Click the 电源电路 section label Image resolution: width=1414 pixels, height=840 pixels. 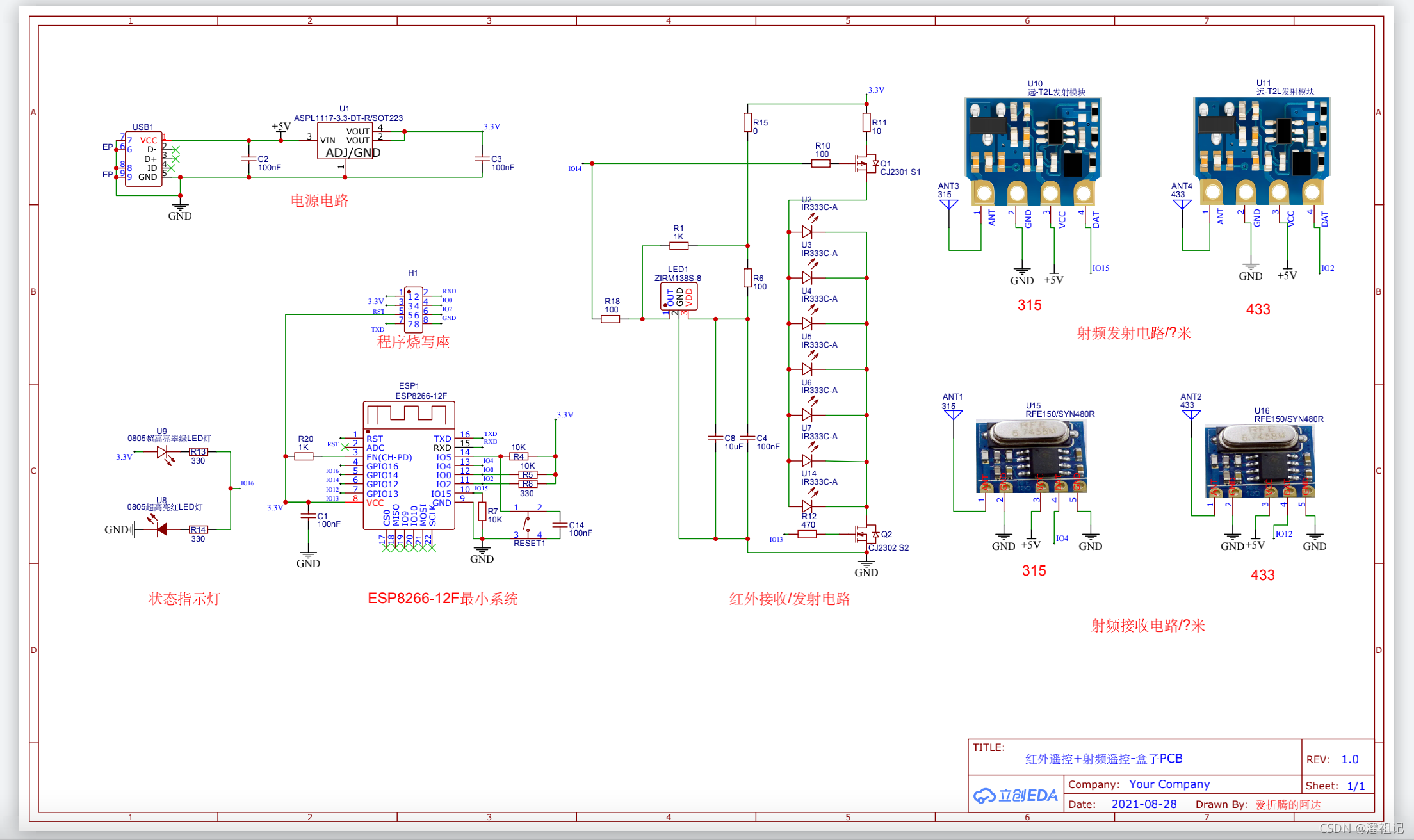click(319, 201)
